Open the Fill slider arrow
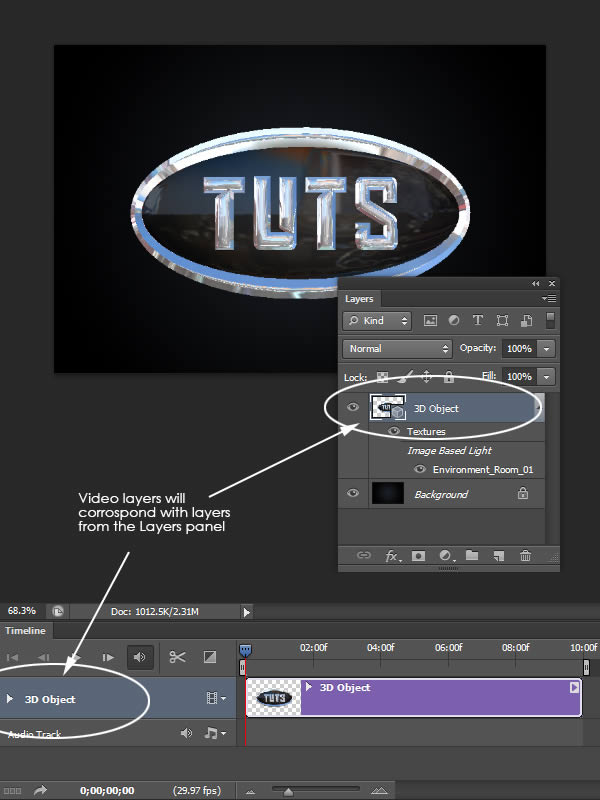The width and height of the screenshot is (600, 800). tap(546, 377)
